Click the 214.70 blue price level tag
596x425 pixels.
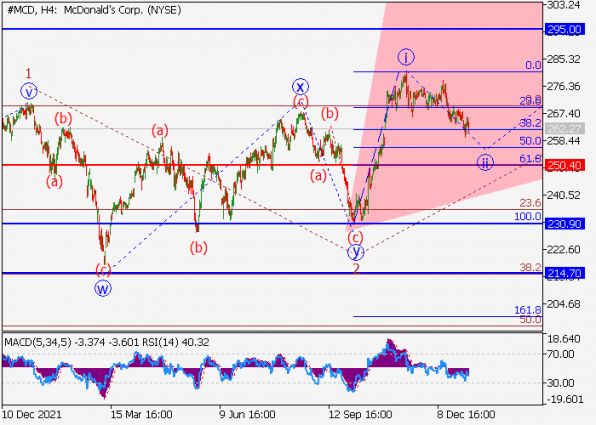[x=564, y=273]
